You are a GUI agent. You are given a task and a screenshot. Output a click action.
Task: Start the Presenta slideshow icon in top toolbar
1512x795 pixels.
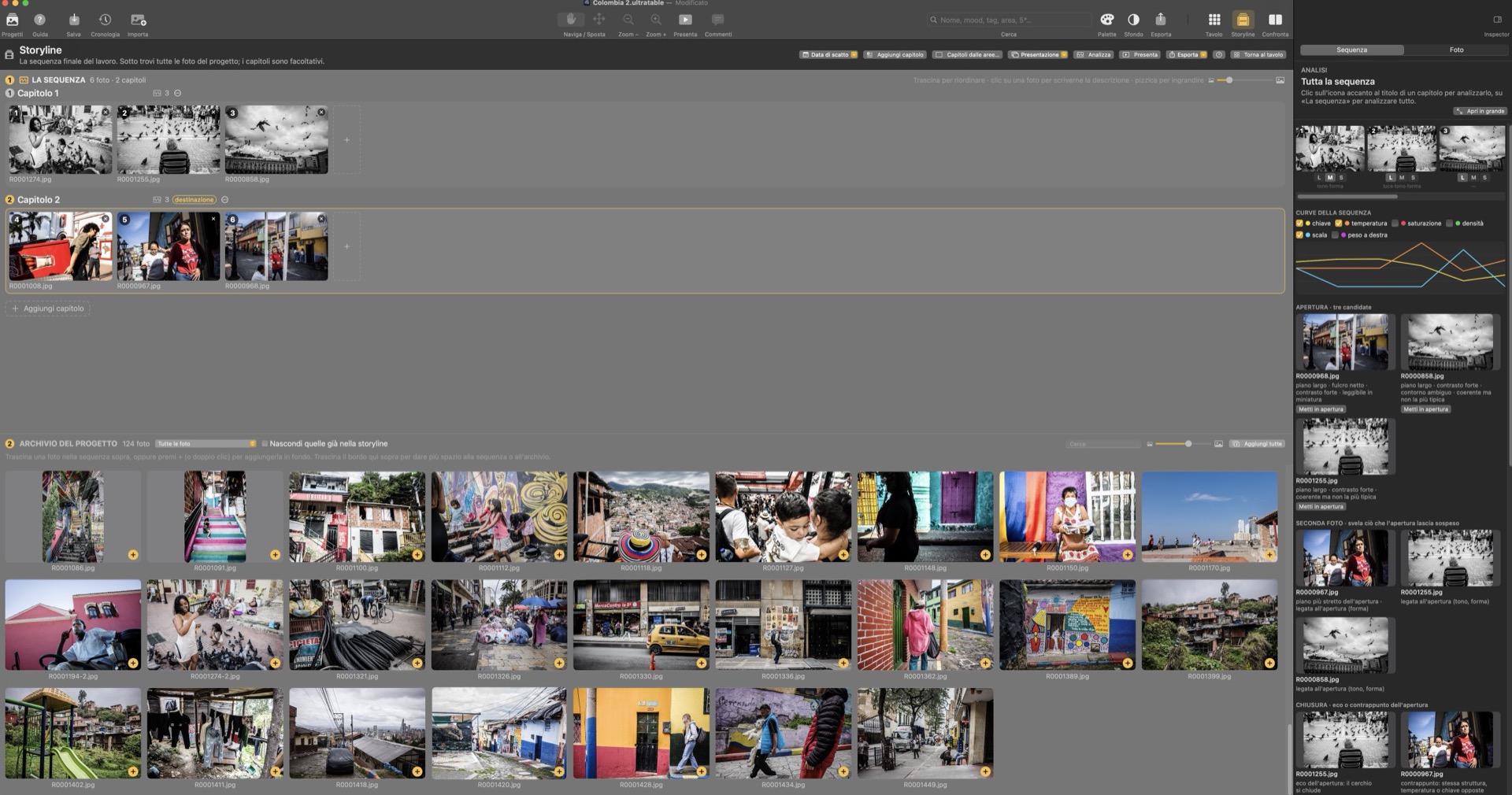click(x=685, y=20)
